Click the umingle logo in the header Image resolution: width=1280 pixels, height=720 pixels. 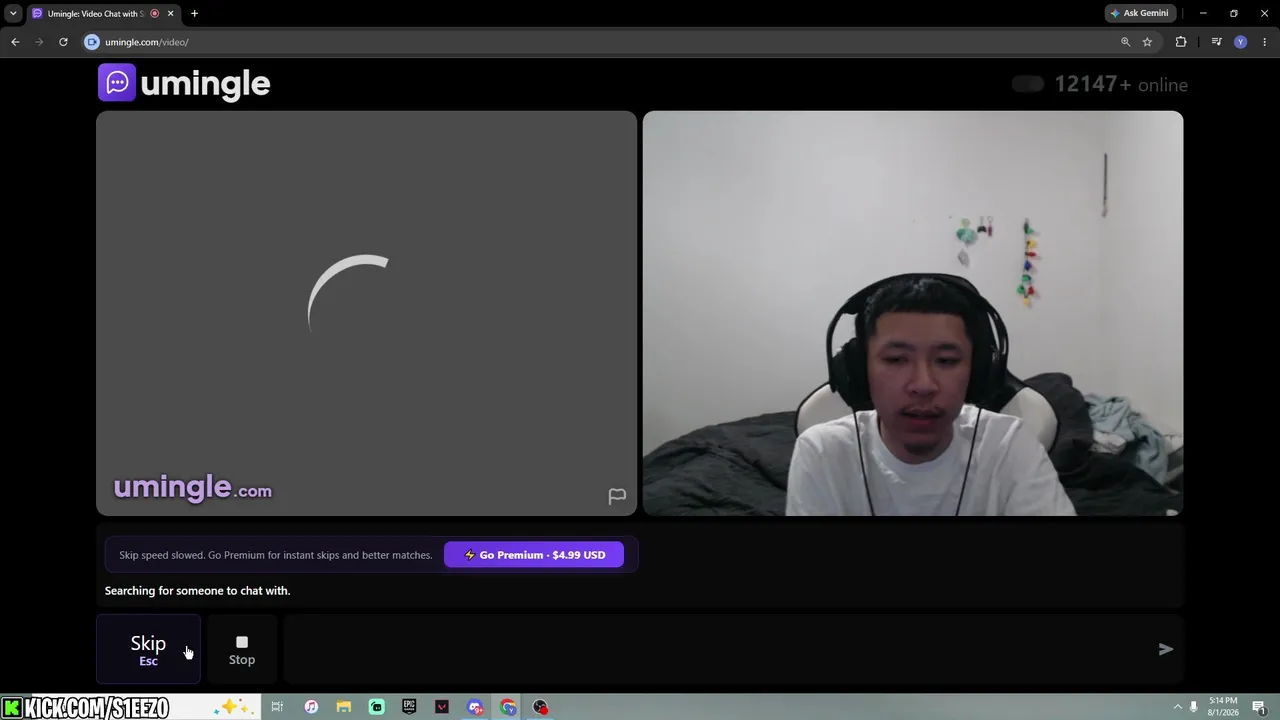184,83
